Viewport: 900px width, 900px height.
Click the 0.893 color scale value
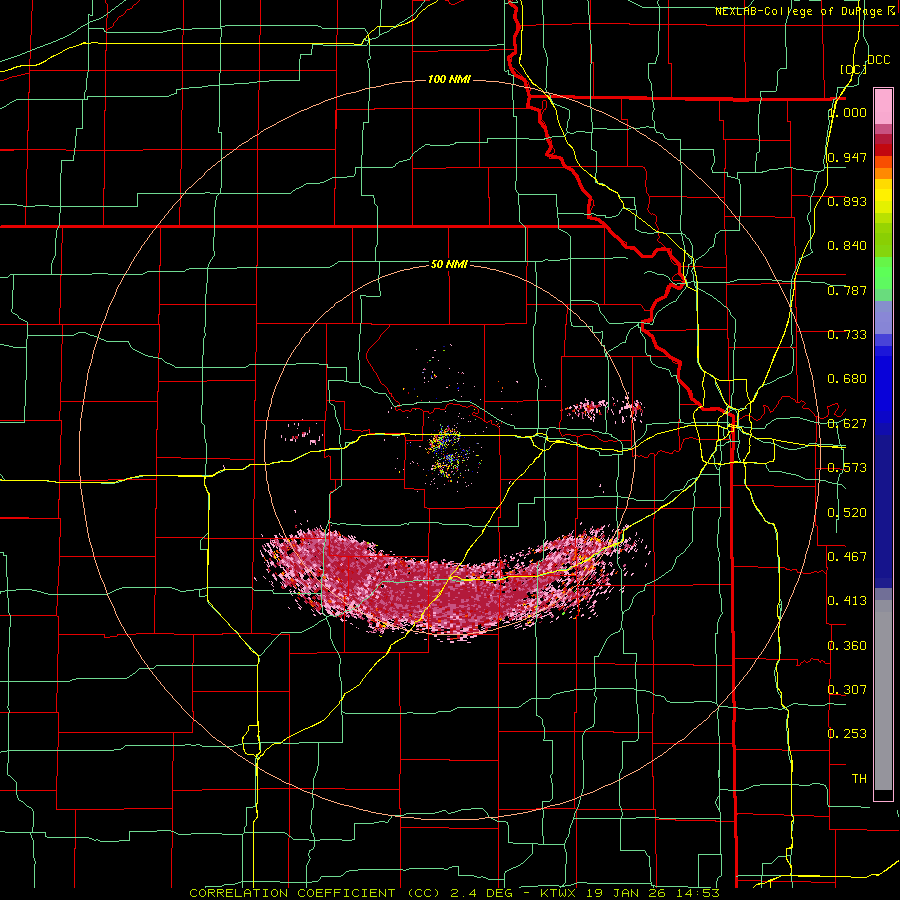pyautogui.click(x=847, y=201)
